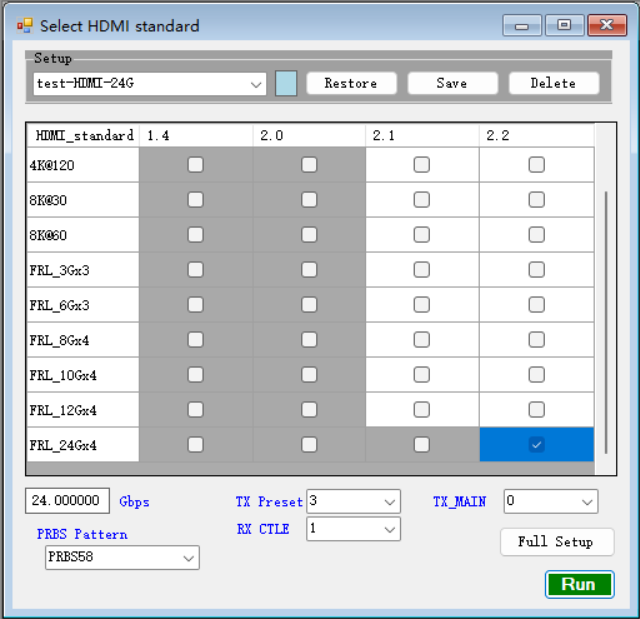
Task: Uncheck FRL_24Gx4 under HDMI 2.2
Action: pyautogui.click(x=536, y=444)
